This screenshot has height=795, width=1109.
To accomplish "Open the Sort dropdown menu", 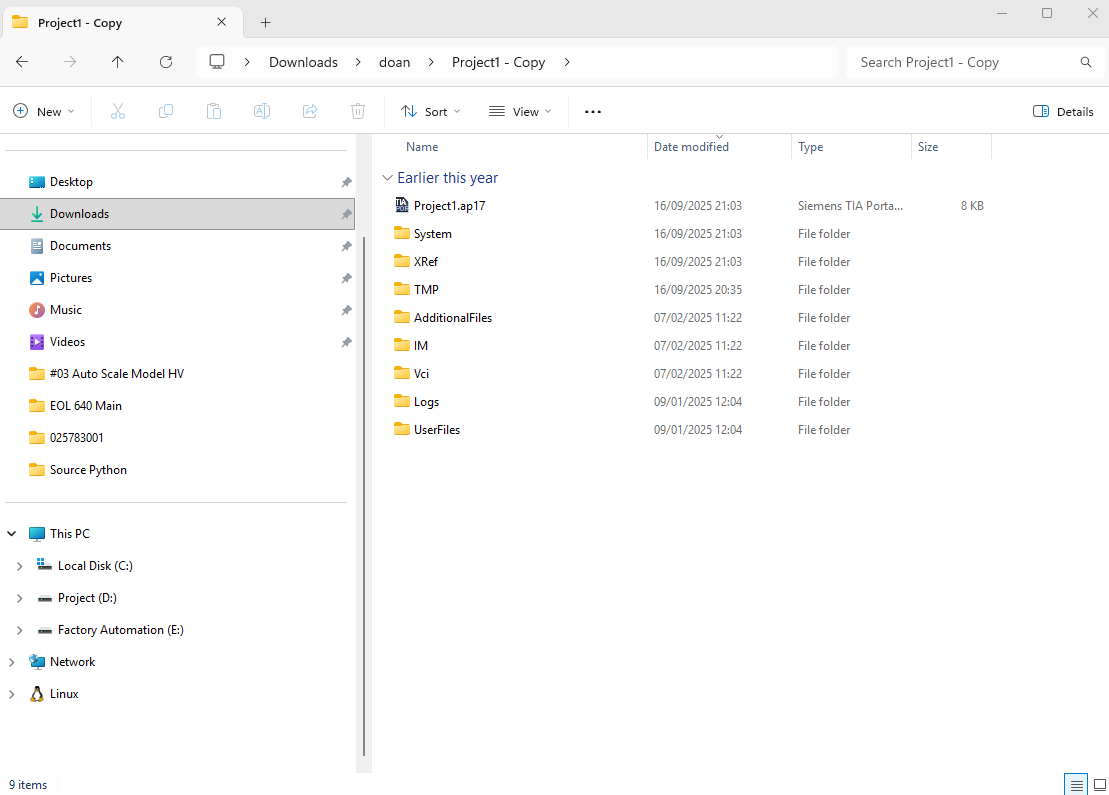I will coord(431,111).
